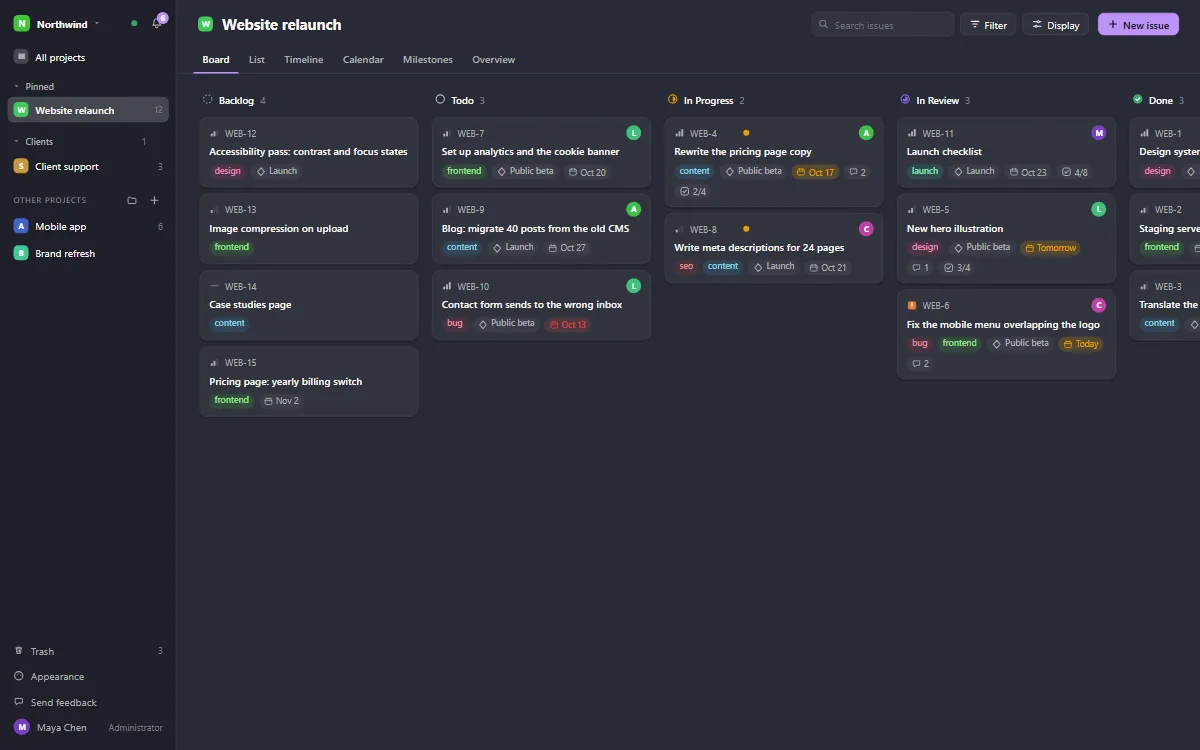Click avatar A on the WEB-4 card
This screenshot has height=750, width=1200.
click(866, 133)
